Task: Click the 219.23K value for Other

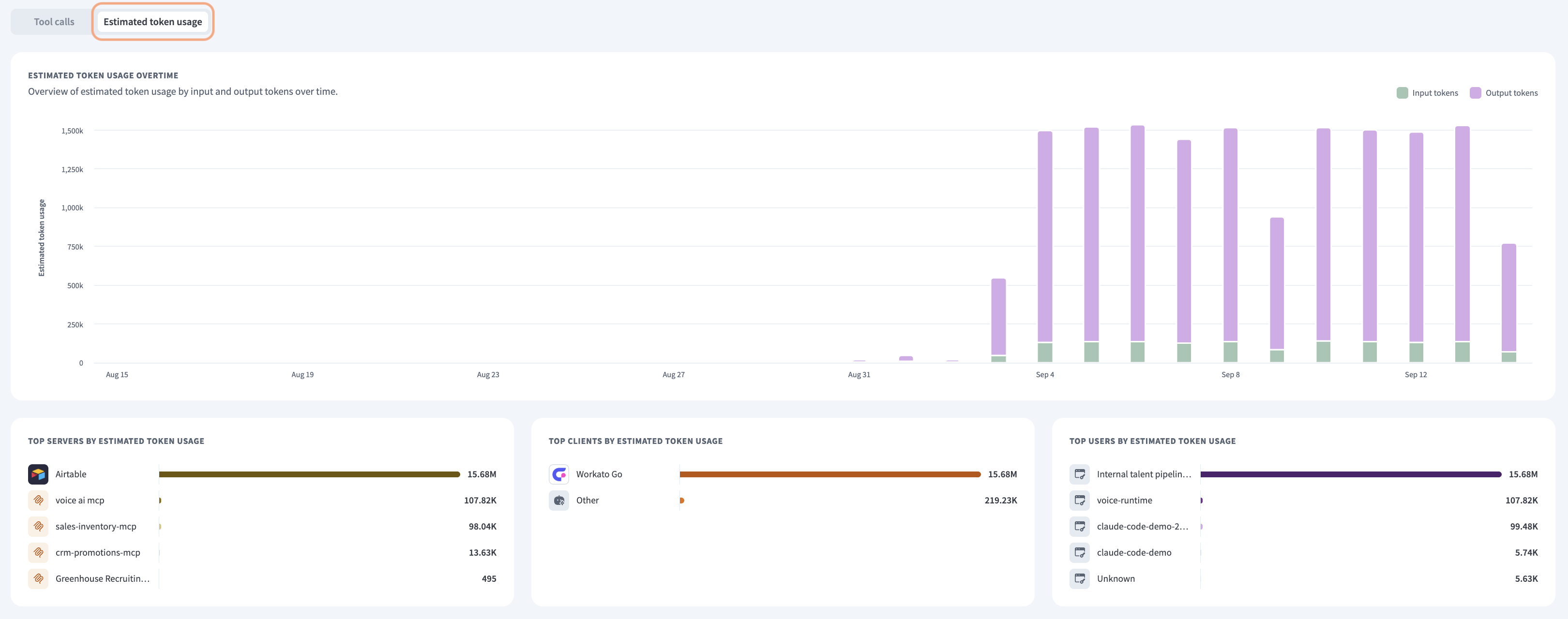Action: click(1001, 501)
